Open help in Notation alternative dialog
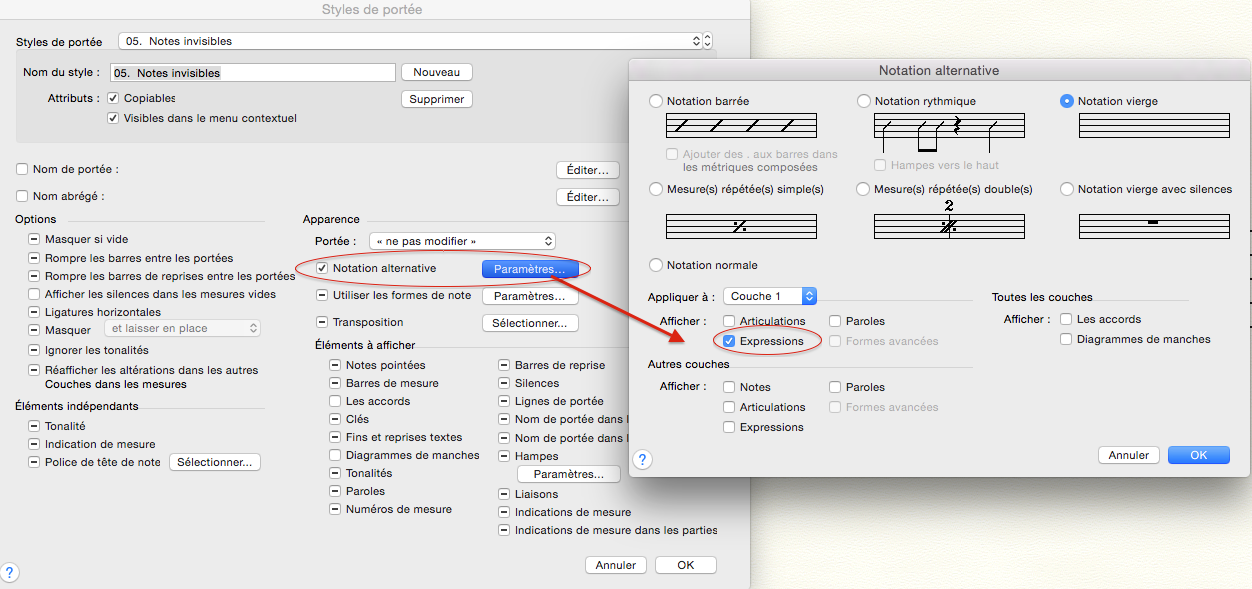The width and height of the screenshot is (1252, 589). (643, 459)
